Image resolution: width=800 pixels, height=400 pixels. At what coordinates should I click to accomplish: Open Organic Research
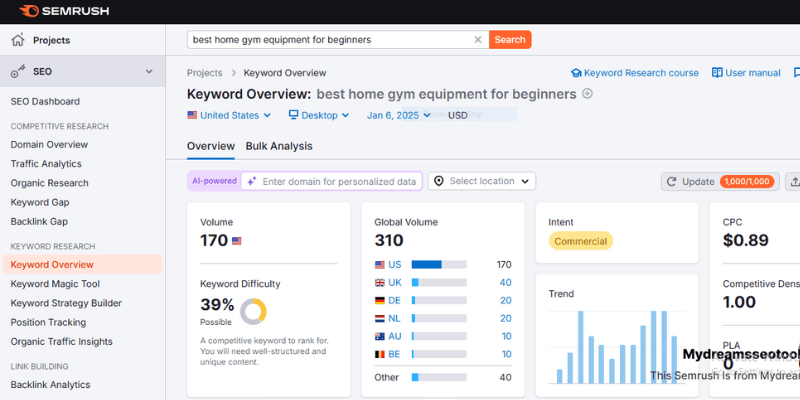(x=49, y=183)
